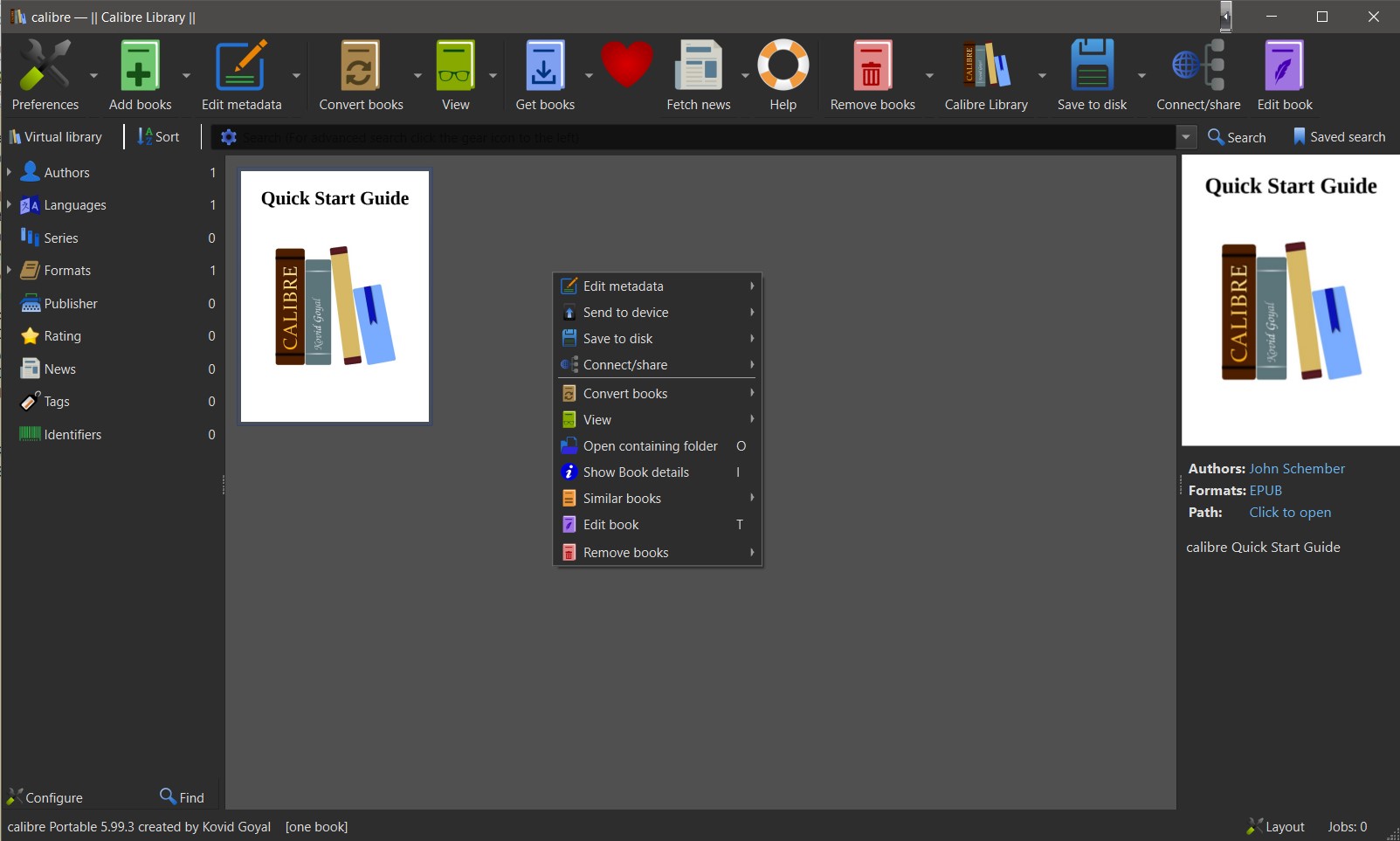1400x841 pixels.
Task: Click the red heart donate icon
Action: click(627, 65)
